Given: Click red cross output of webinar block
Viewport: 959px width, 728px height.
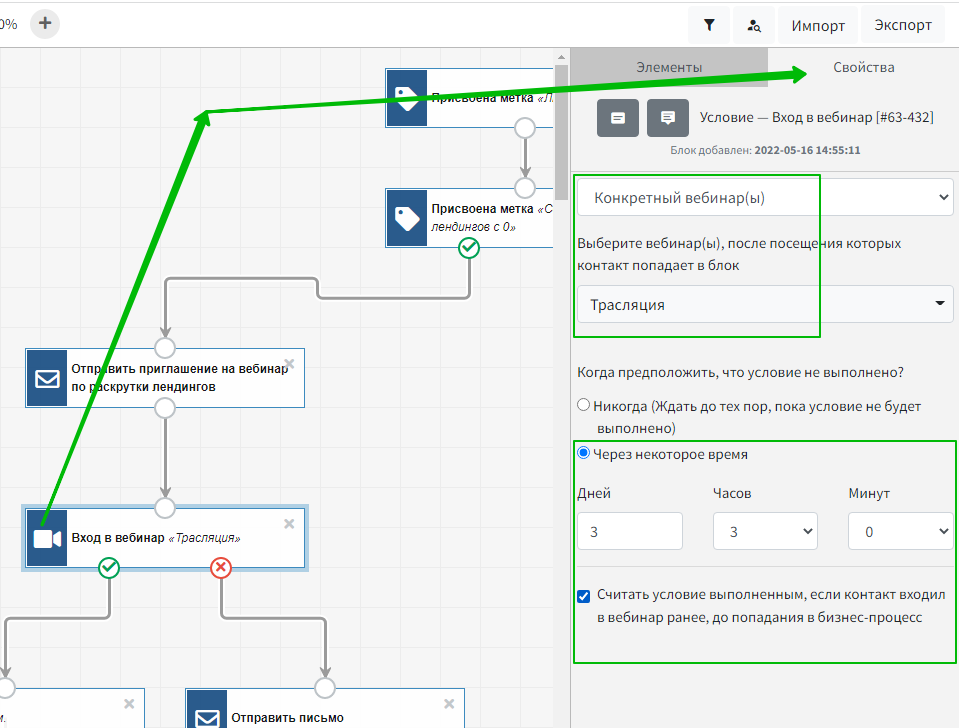Looking at the screenshot, I should [x=221, y=568].
